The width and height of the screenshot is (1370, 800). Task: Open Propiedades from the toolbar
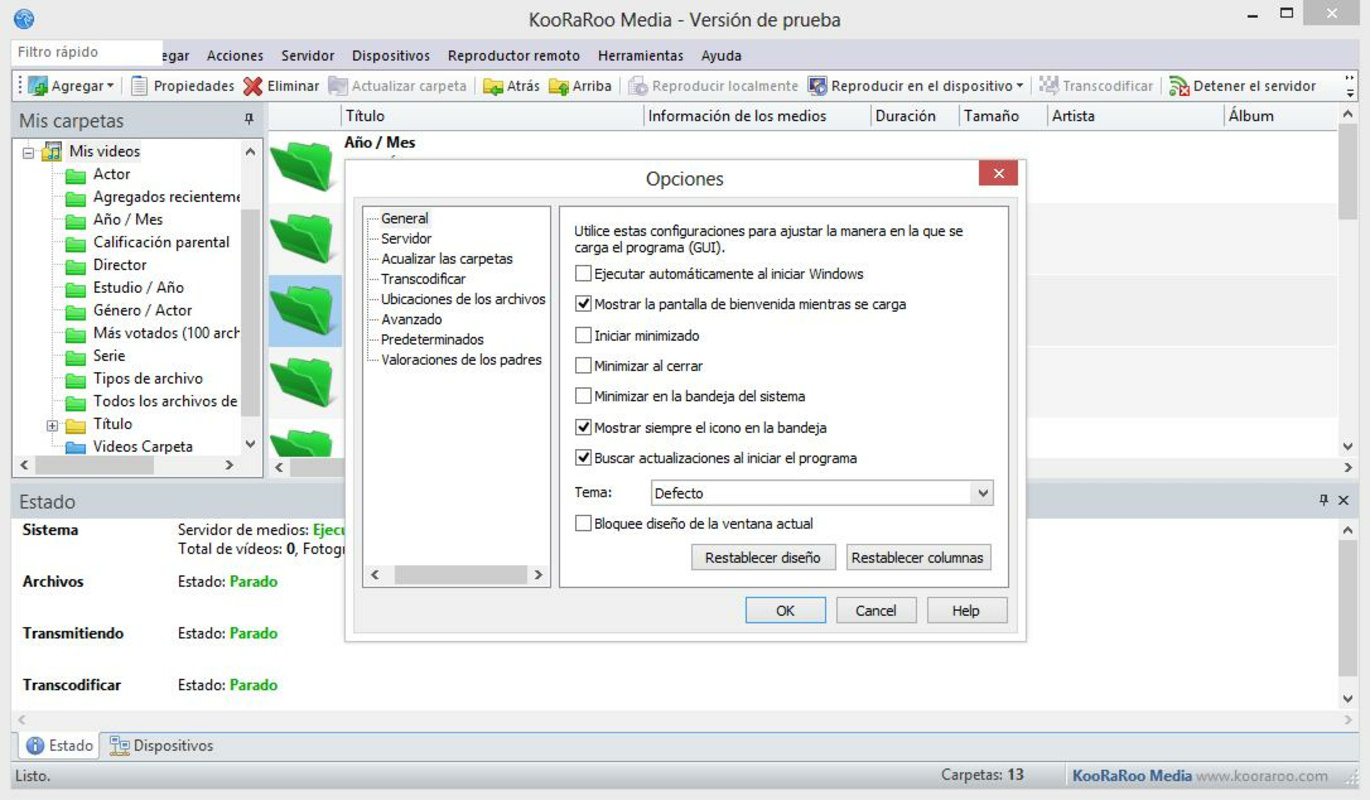point(183,86)
